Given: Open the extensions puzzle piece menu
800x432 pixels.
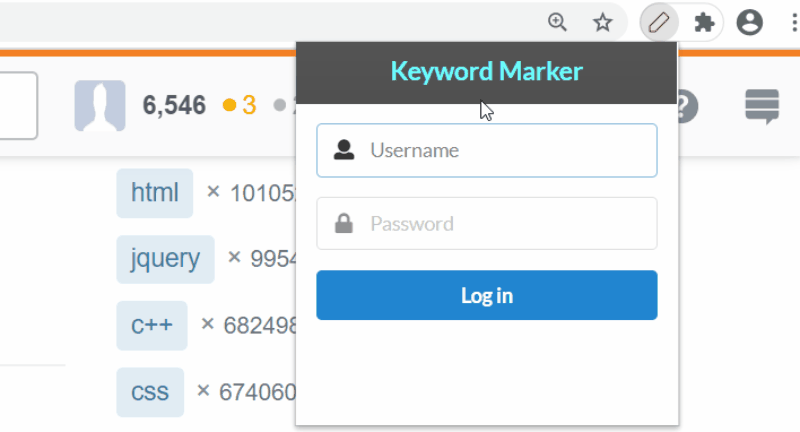Looking at the screenshot, I should tap(704, 22).
